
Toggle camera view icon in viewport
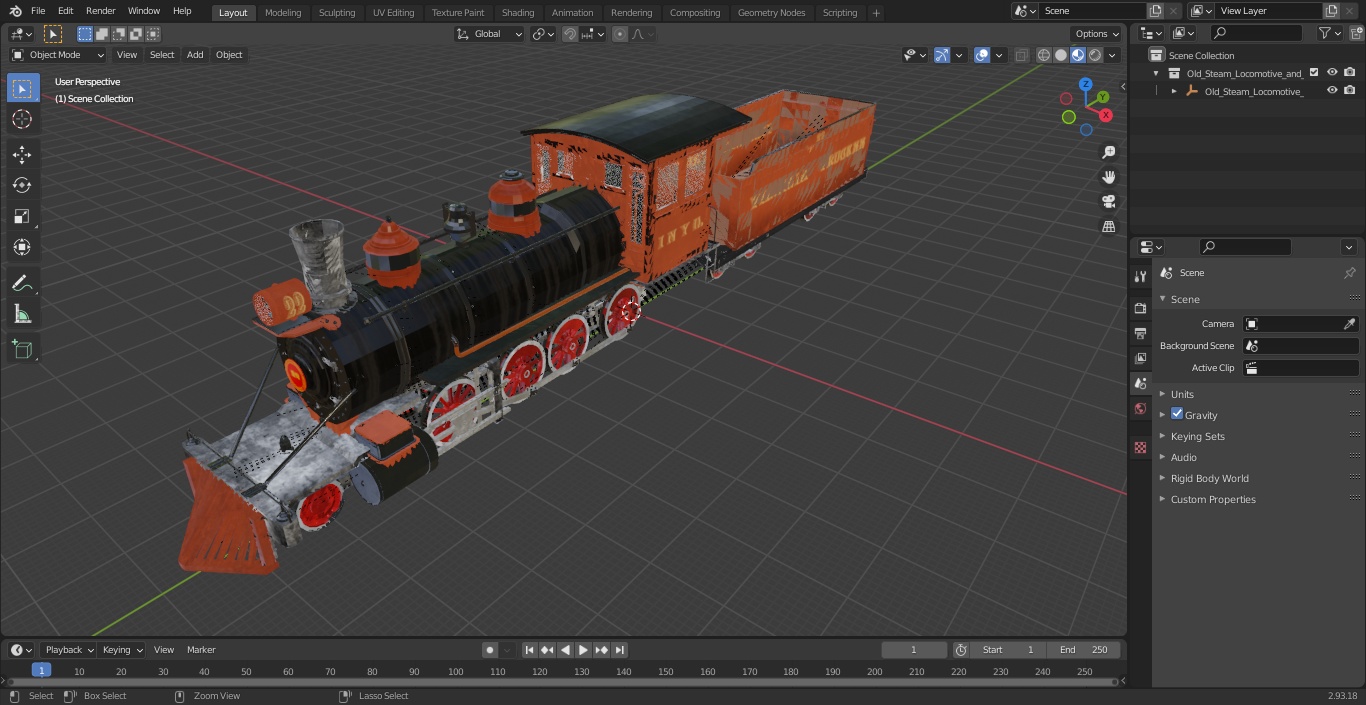point(1109,202)
